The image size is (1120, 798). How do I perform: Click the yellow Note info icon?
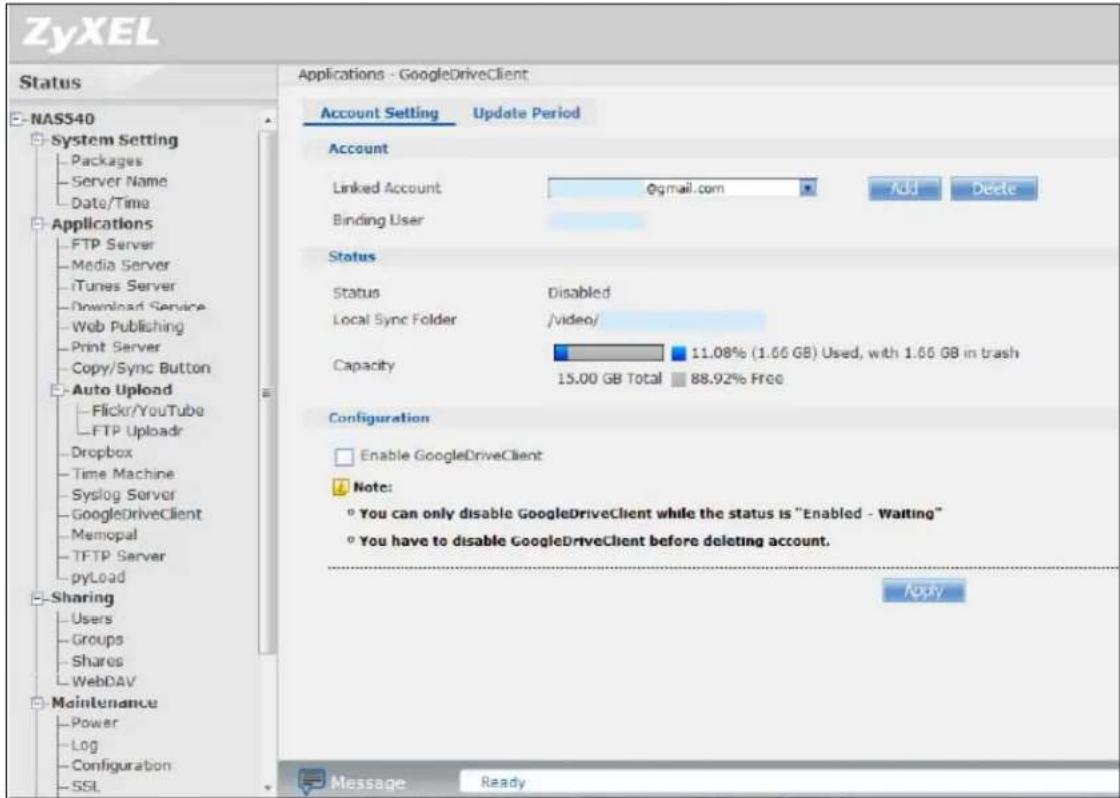(339, 488)
